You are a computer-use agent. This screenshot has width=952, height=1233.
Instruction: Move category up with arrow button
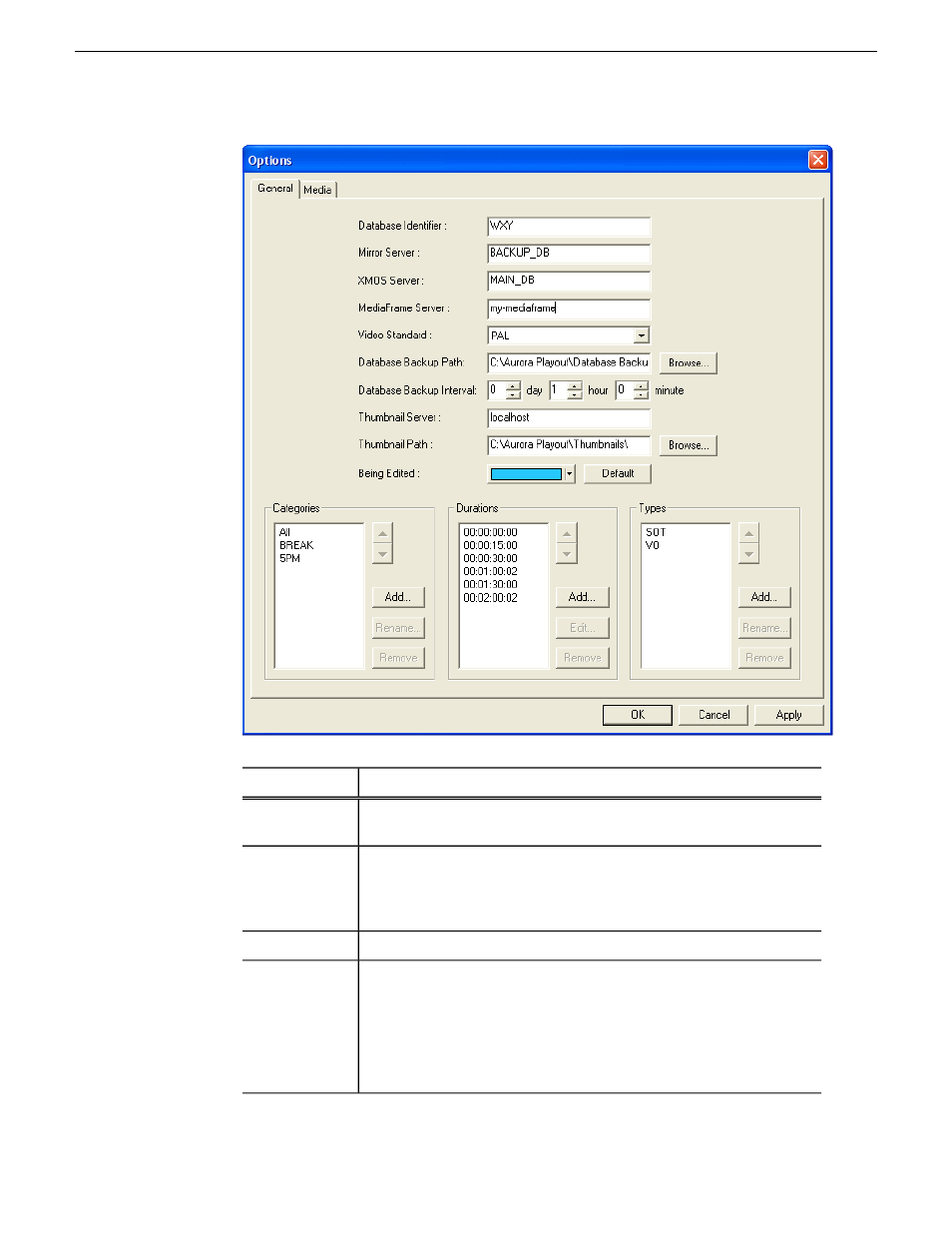click(x=382, y=533)
